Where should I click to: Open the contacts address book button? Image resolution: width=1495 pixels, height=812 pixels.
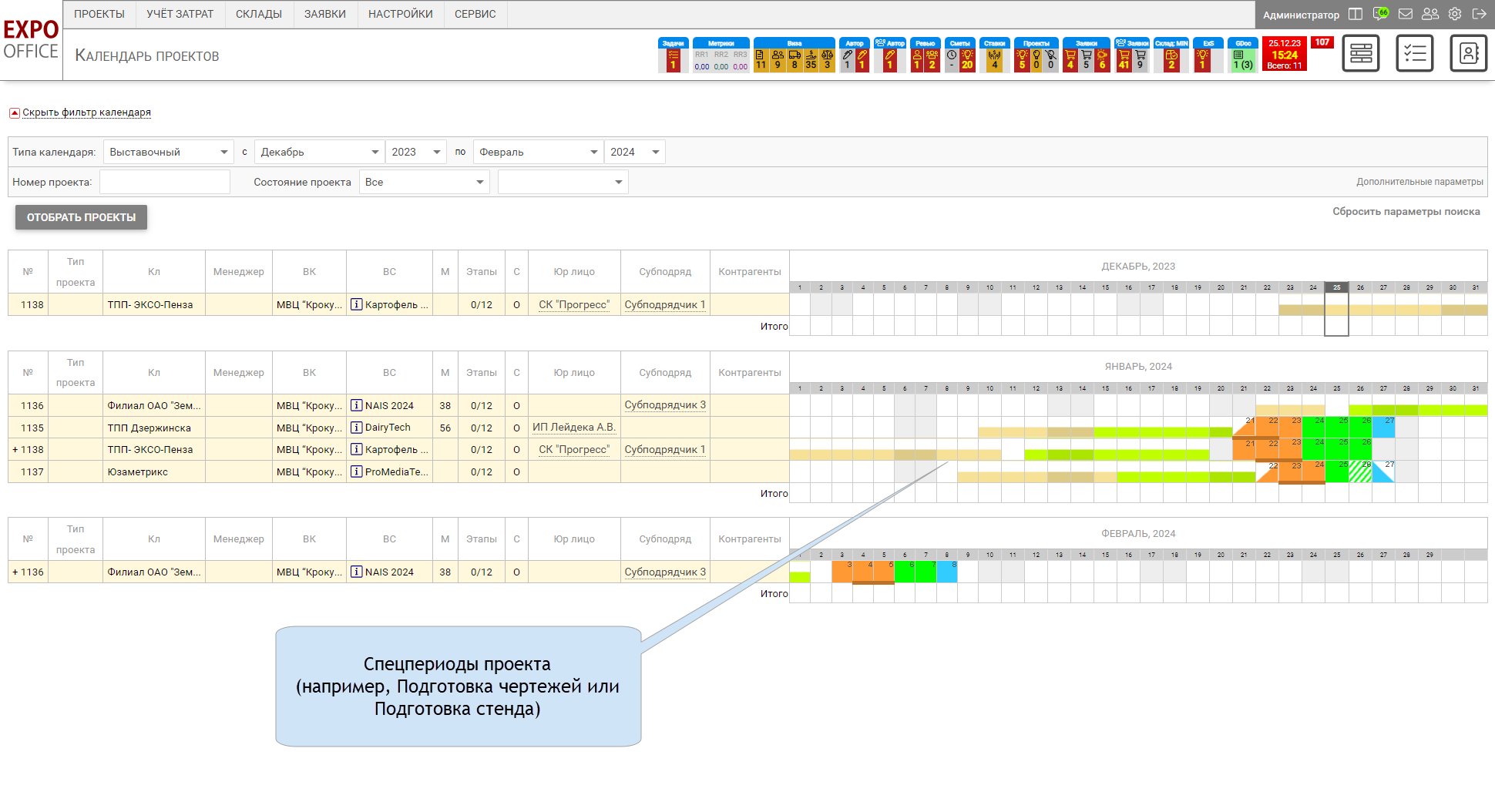point(1468,53)
